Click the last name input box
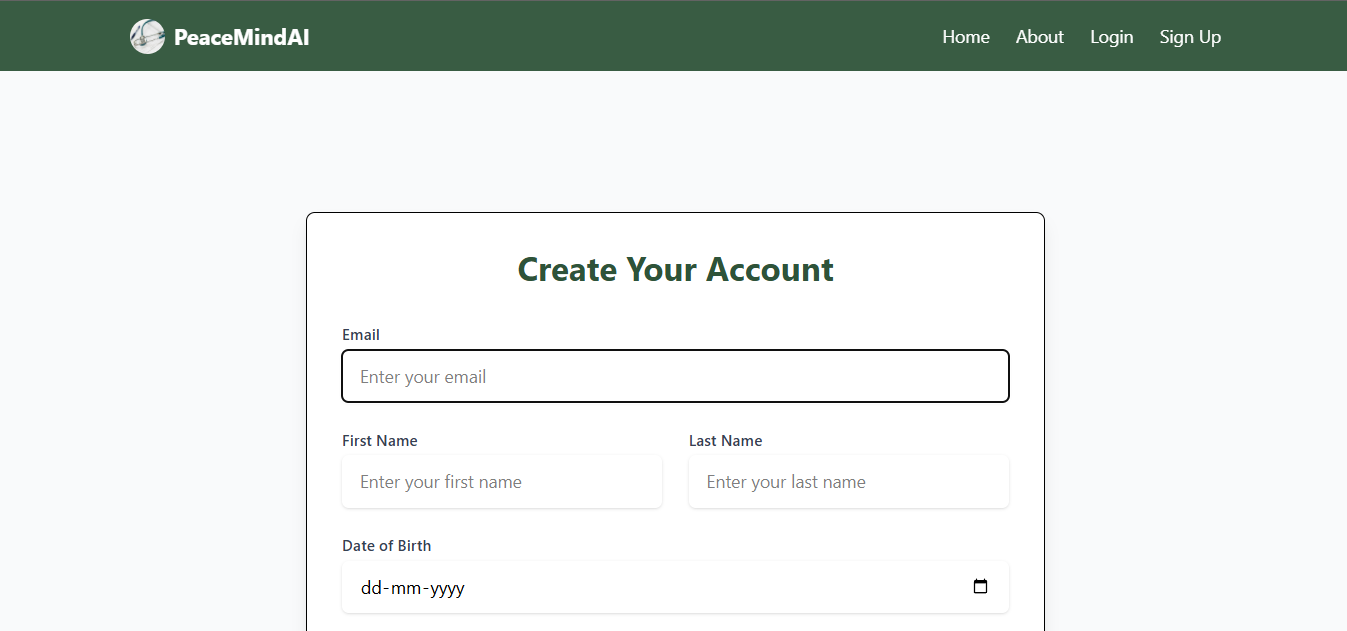The width and height of the screenshot is (1347, 631). pos(848,482)
